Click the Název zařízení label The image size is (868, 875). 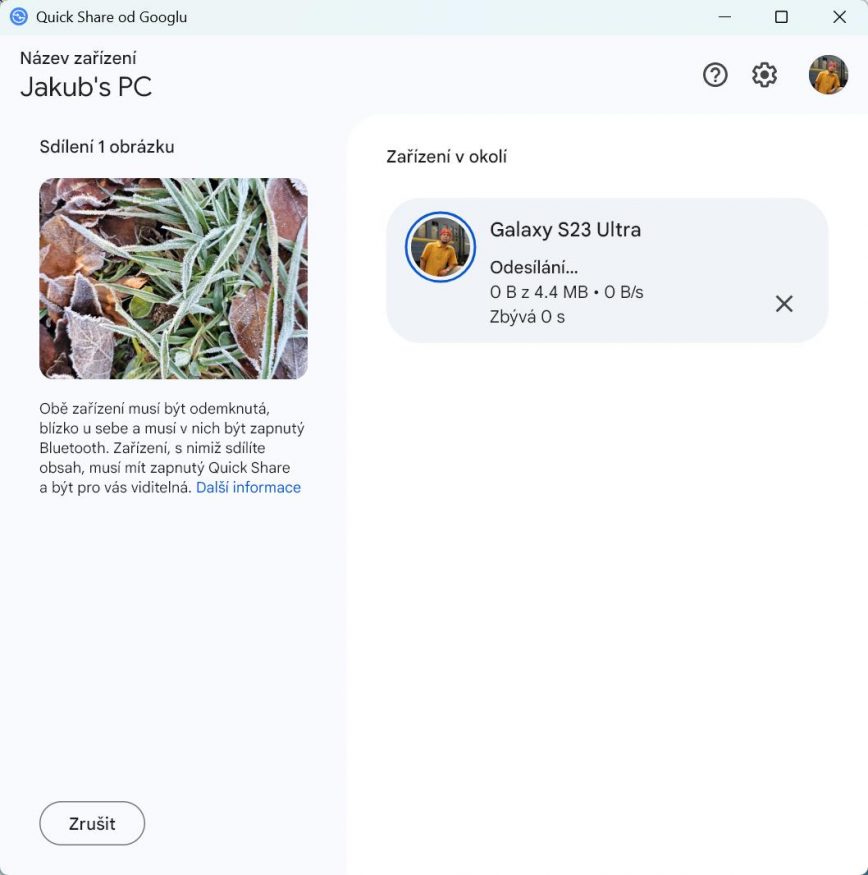78,58
